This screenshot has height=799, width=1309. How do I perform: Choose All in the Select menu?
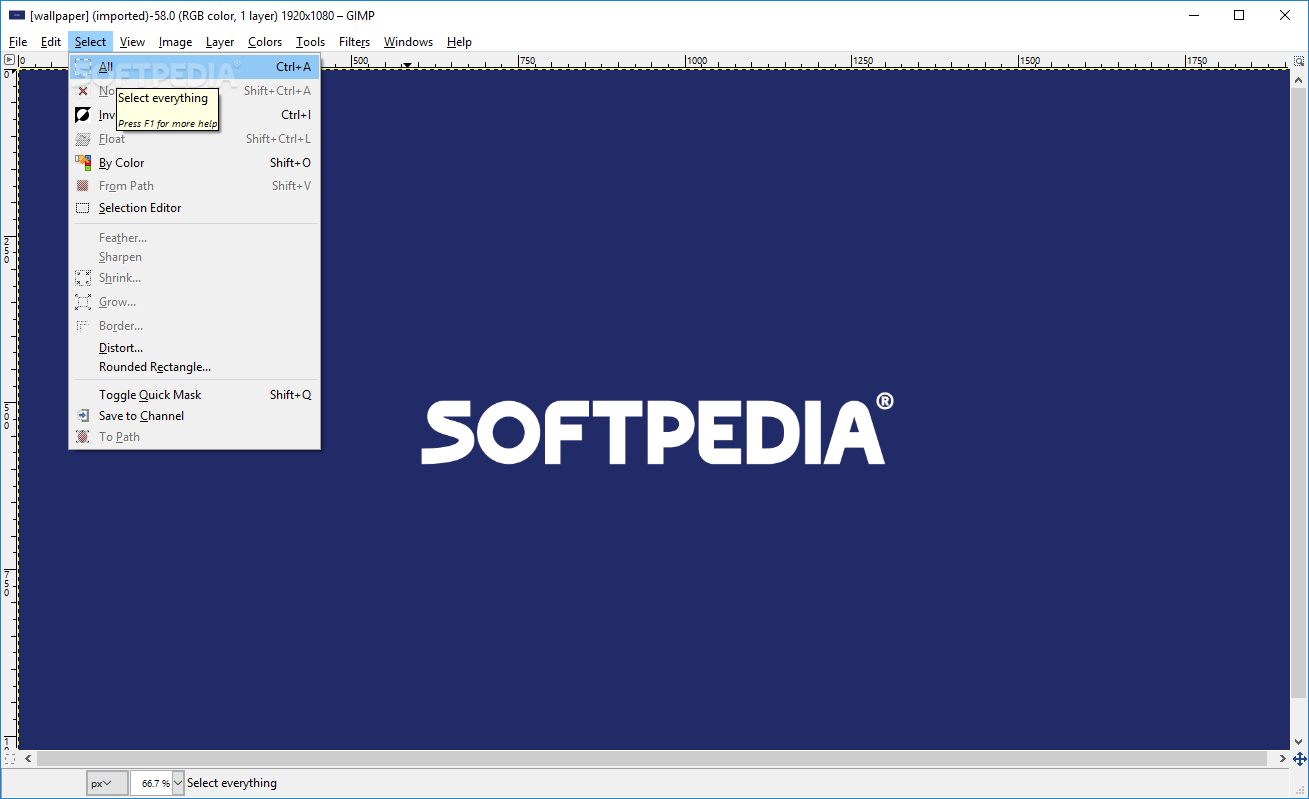(195, 67)
